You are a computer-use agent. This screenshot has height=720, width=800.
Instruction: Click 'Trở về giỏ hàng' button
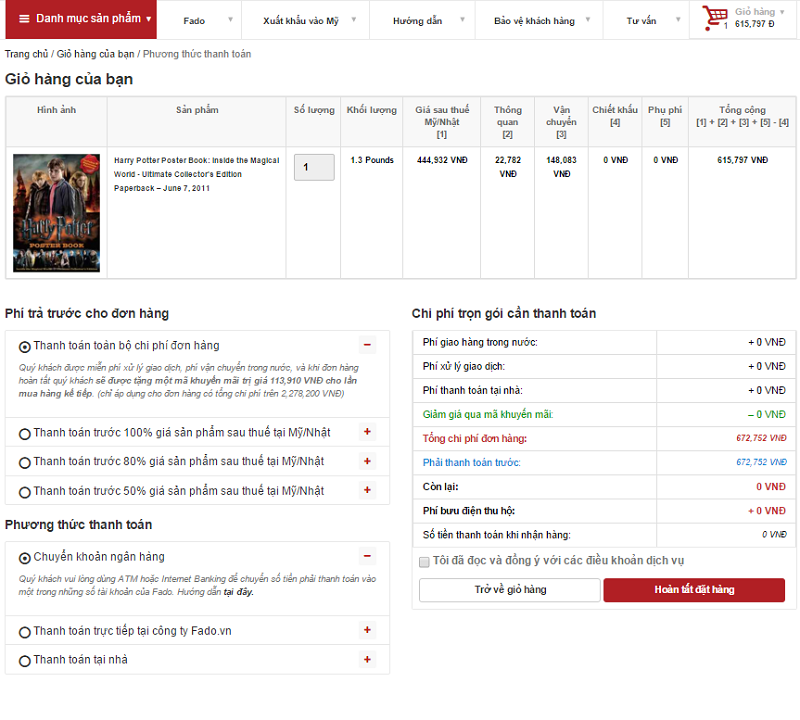pyautogui.click(x=510, y=589)
